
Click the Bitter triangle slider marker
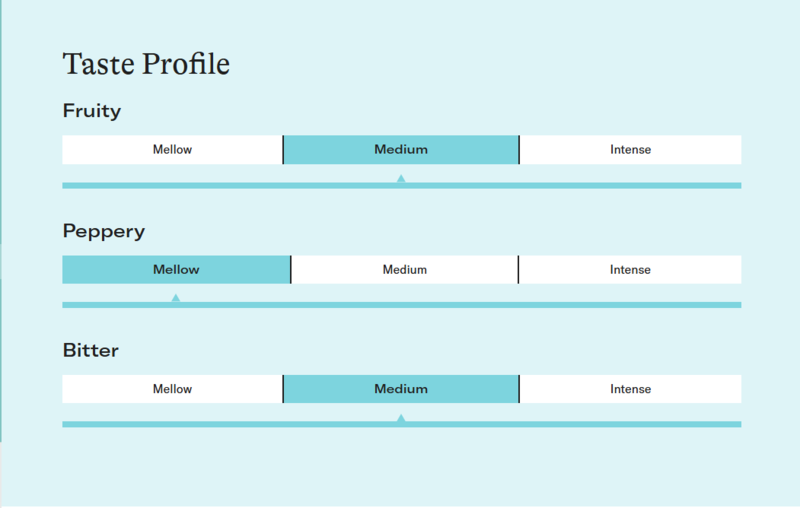click(401, 418)
